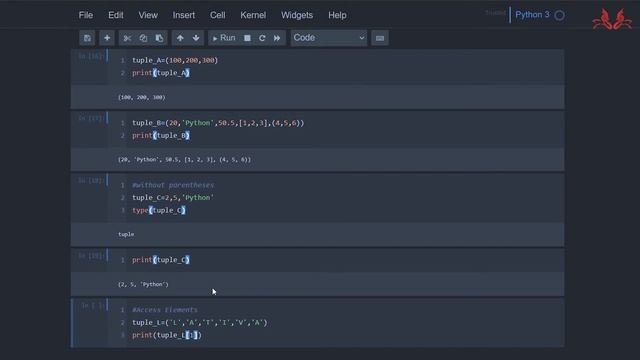Move selected cell up arrow

pos(180,38)
